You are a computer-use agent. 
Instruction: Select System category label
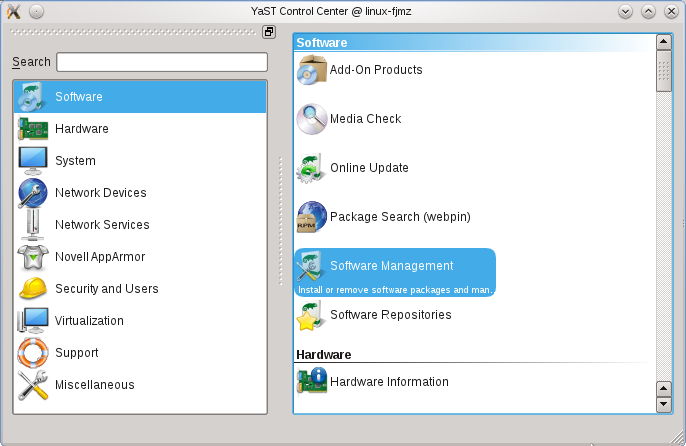[75, 161]
